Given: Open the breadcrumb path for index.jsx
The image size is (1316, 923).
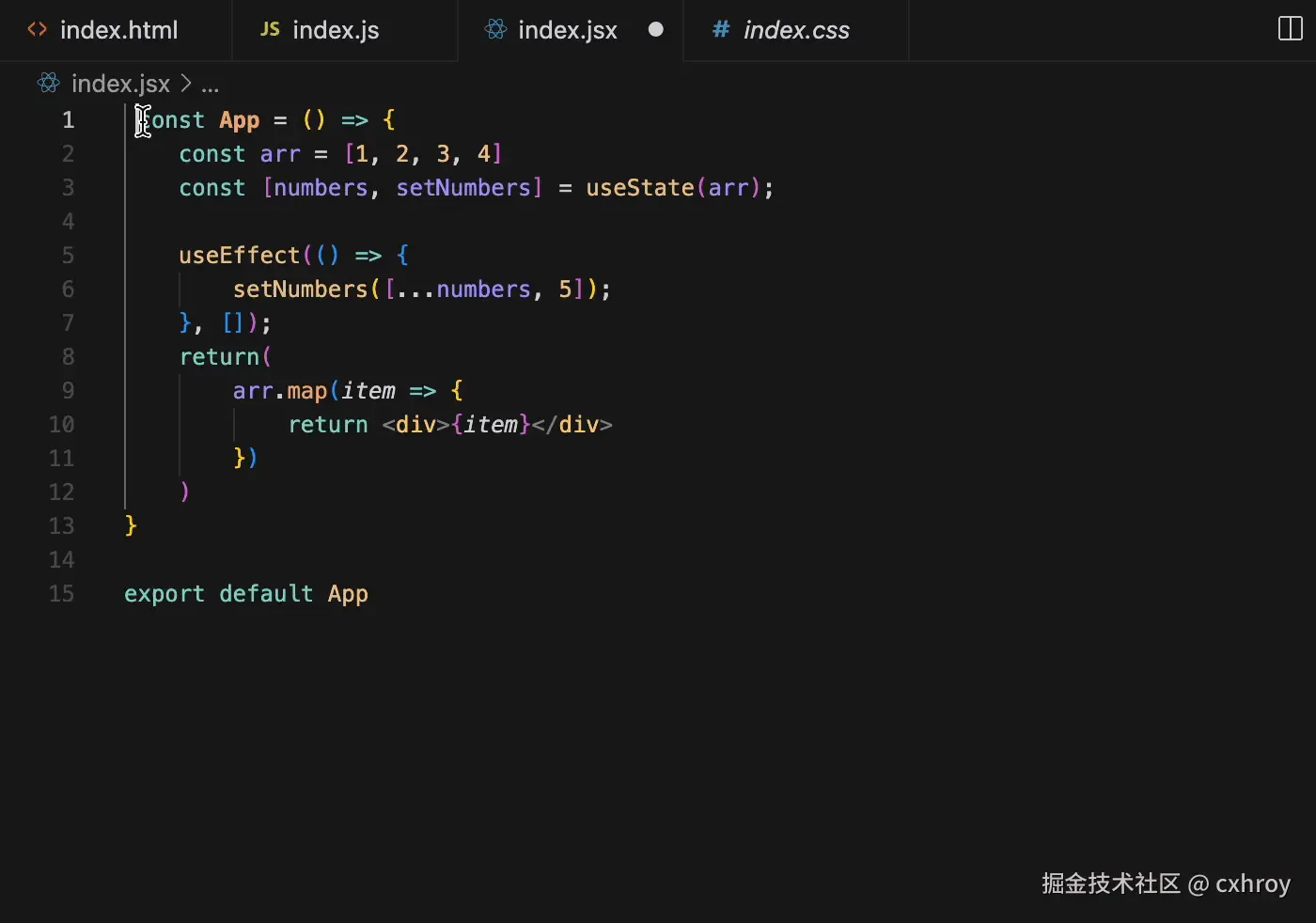Looking at the screenshot, I should tap(120, 84).
